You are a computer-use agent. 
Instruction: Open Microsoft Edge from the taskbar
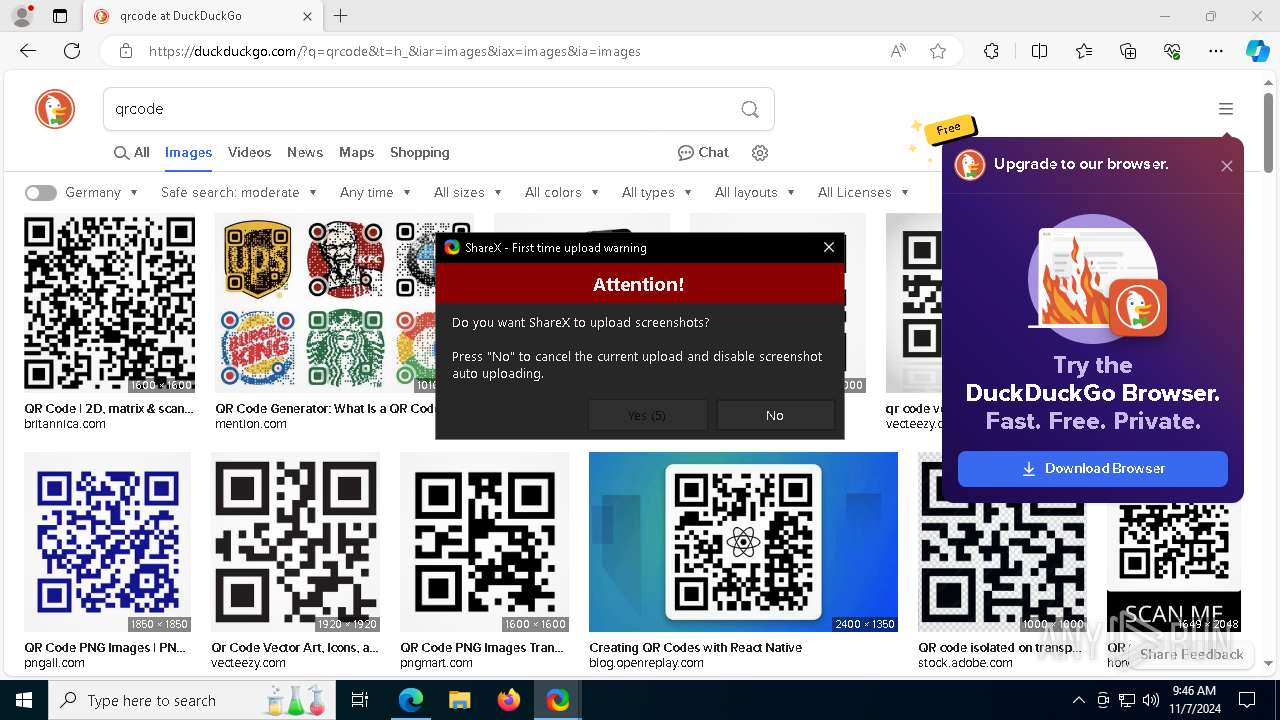coord(411,700)
